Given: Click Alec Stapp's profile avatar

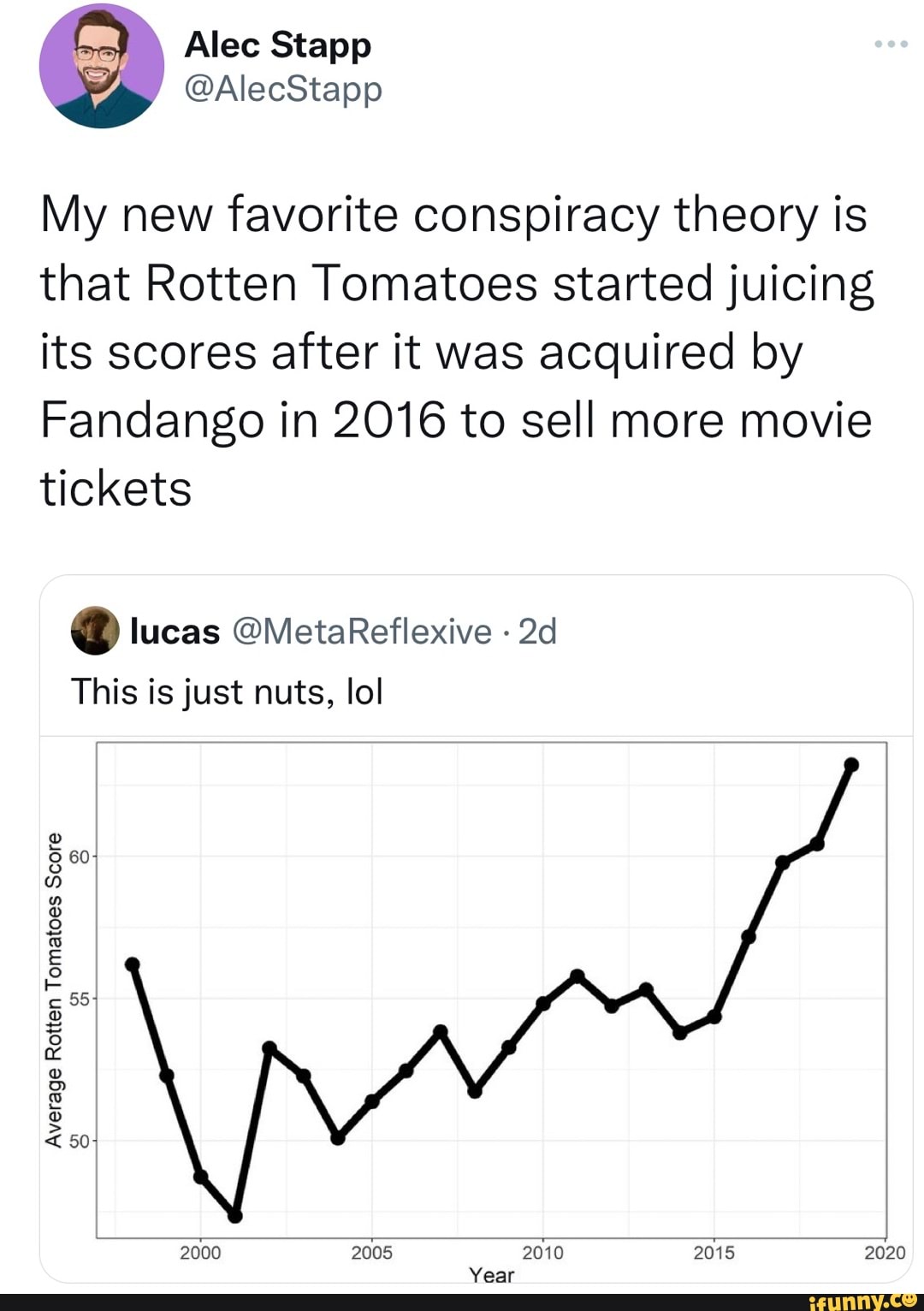Looking at the screenshot, I should tap(101, 66).
